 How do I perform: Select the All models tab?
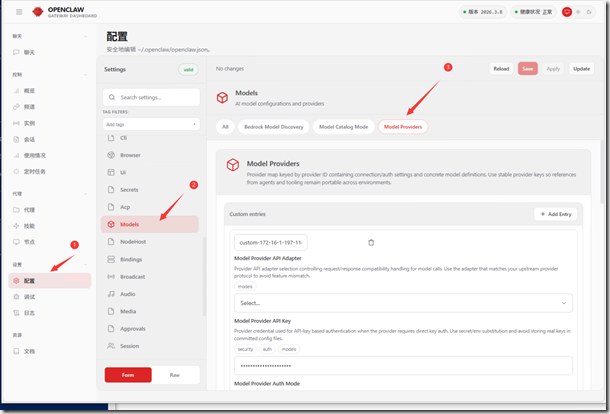226,127
